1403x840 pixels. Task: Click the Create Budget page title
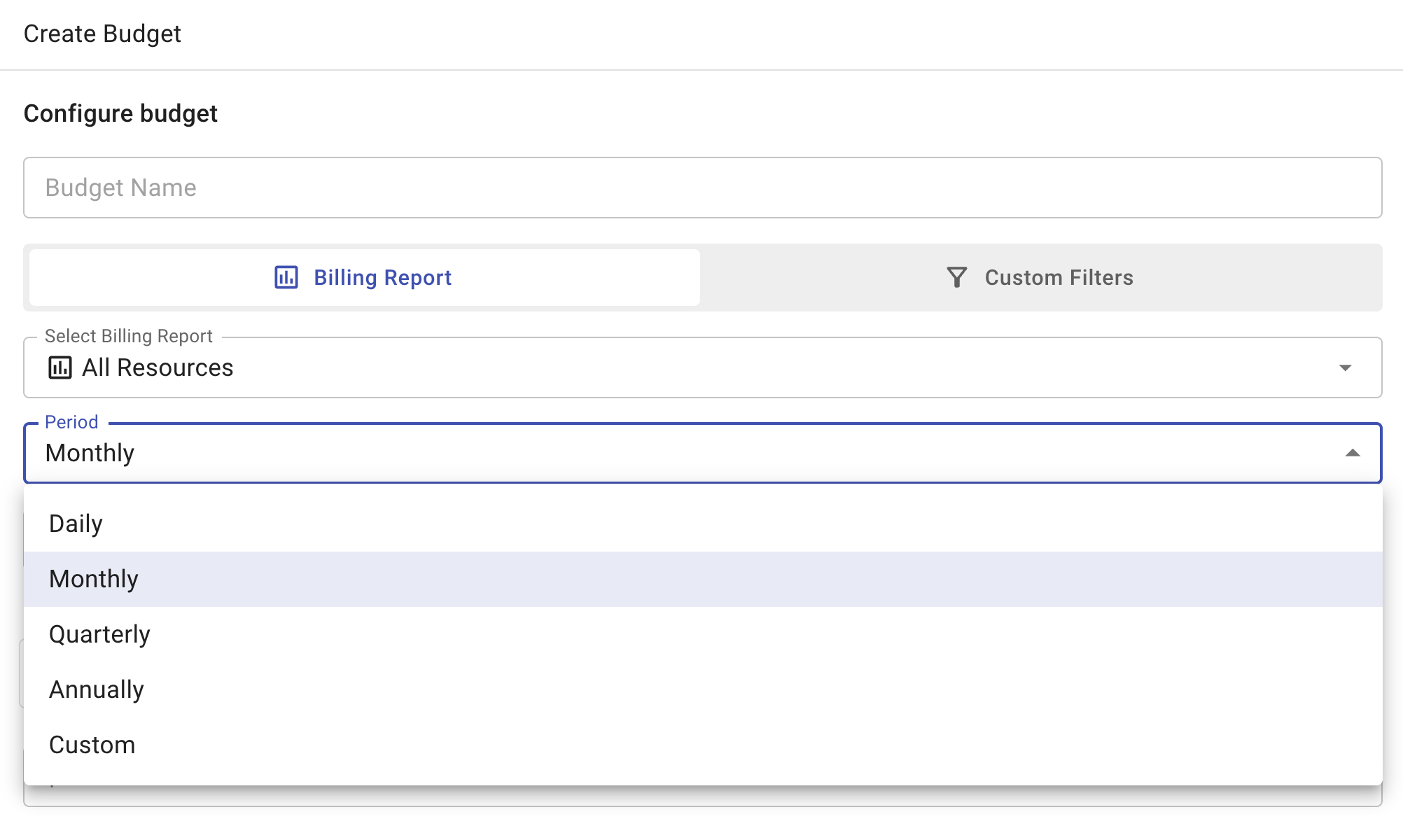[x=102, y=34]
